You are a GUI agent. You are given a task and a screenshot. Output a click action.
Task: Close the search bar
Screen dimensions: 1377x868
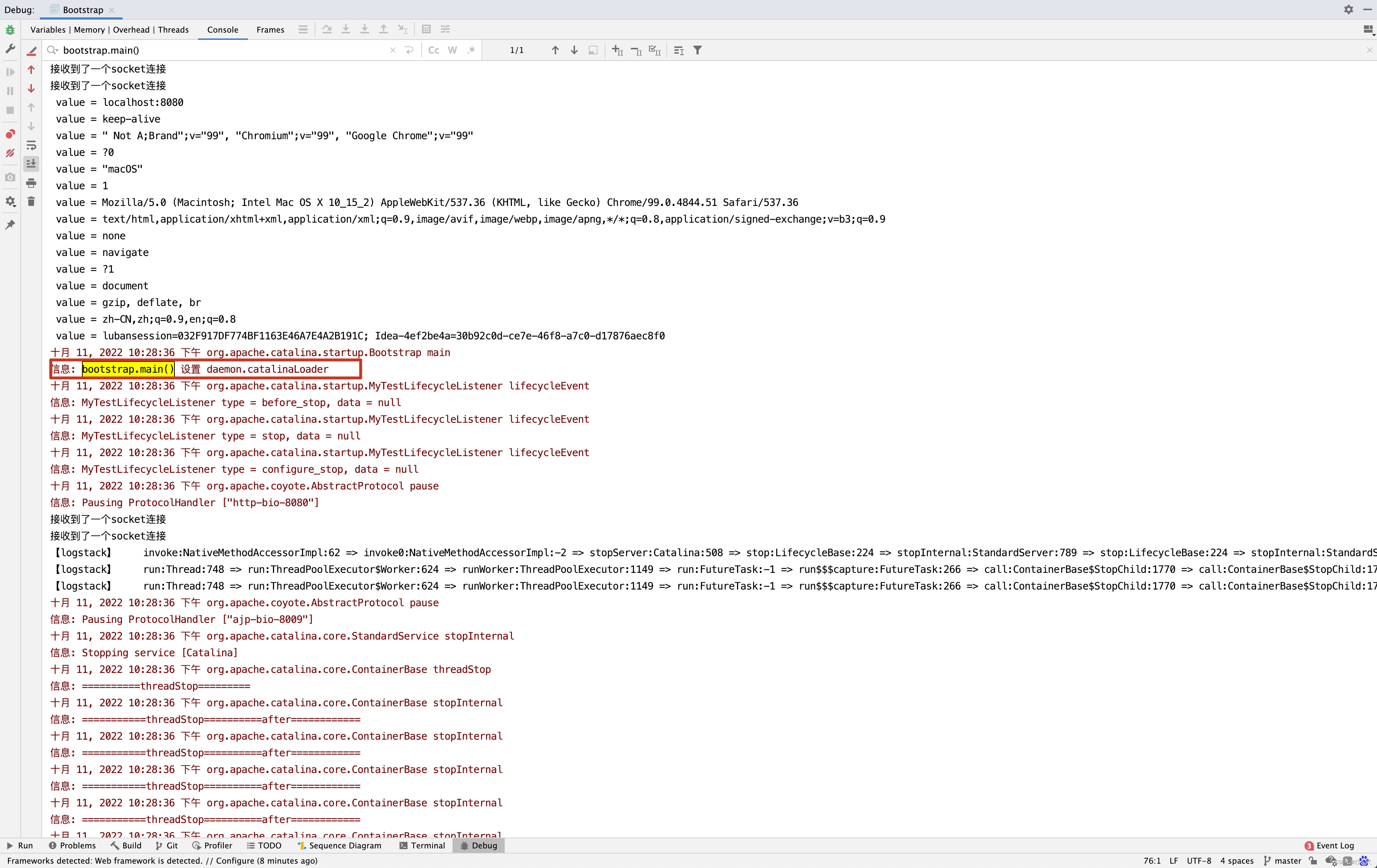click(x=1369, y=50)
